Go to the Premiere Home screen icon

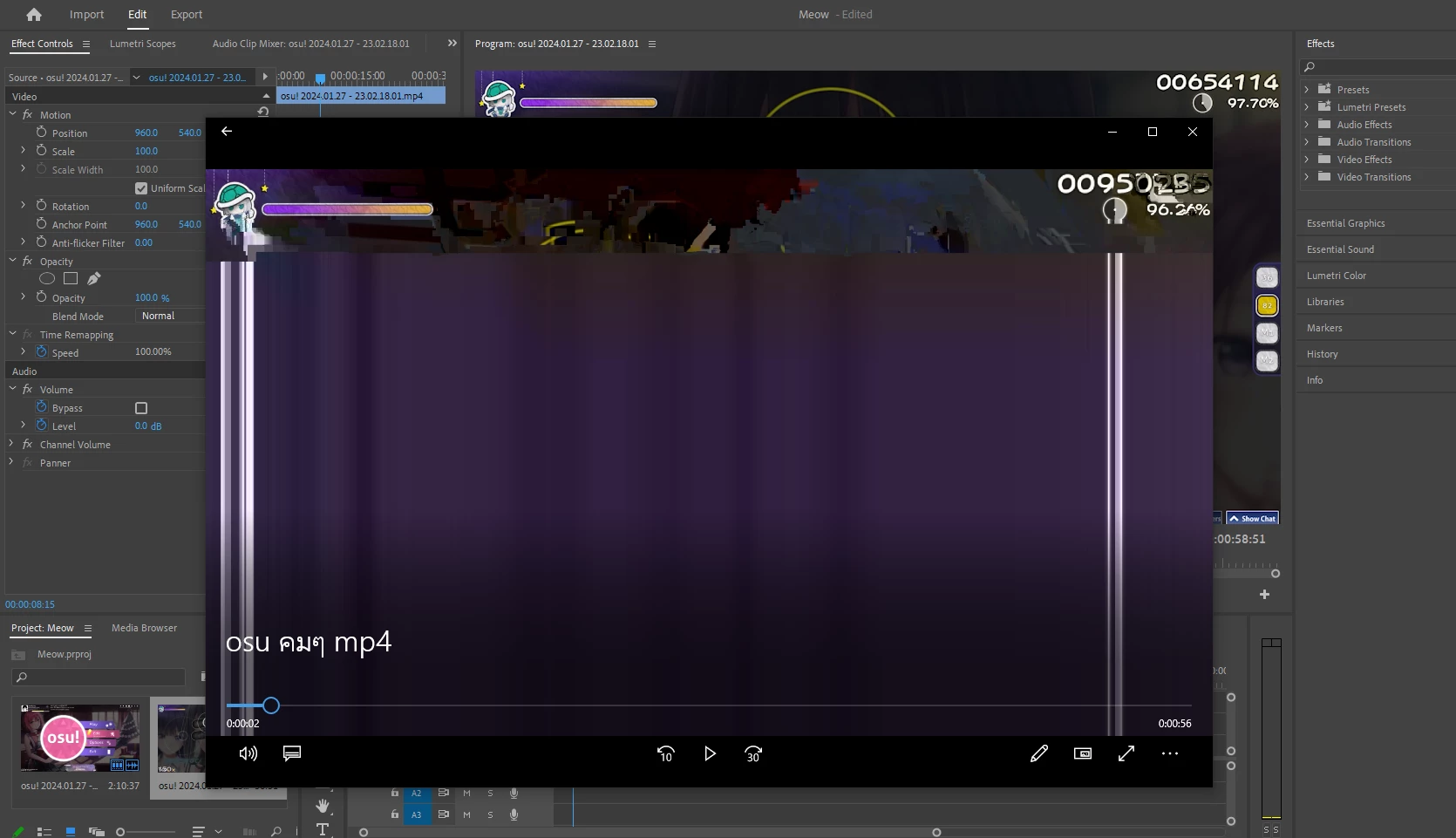[33, 14]
